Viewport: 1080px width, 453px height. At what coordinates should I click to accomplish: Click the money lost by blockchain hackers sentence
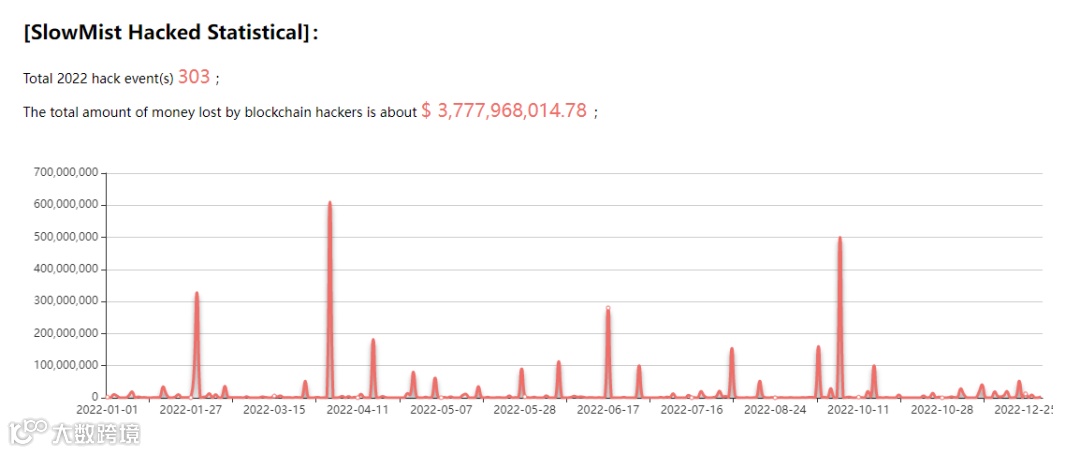click(x=220, y=112)
